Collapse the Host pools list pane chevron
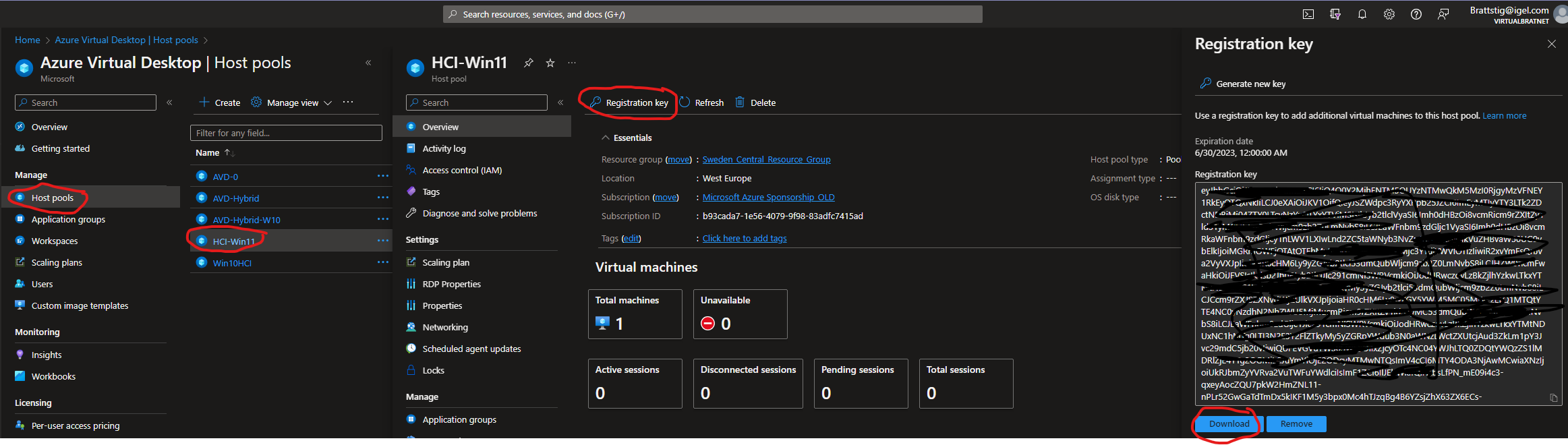This screenshot has width=1568, height=445. (368, 63)
